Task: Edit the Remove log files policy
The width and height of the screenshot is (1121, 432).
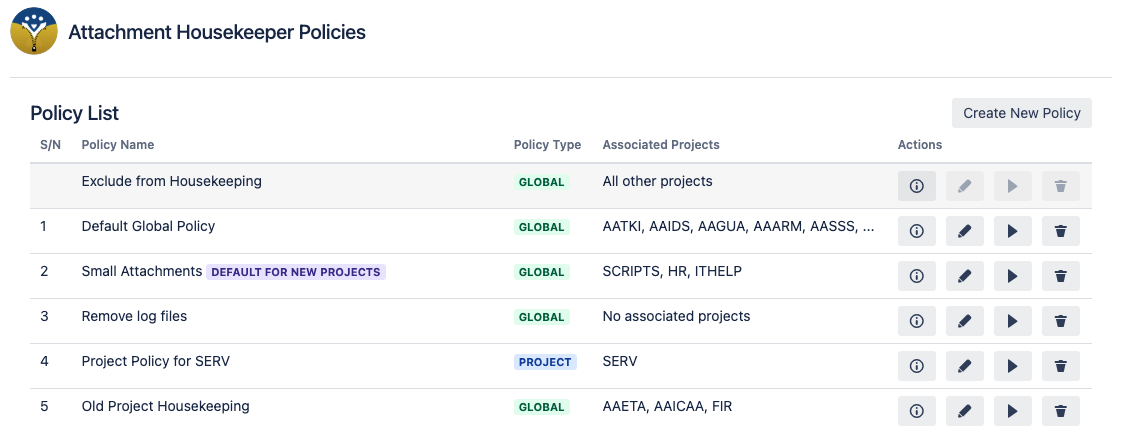Action: pyautogui.click(x=964, y=321)
